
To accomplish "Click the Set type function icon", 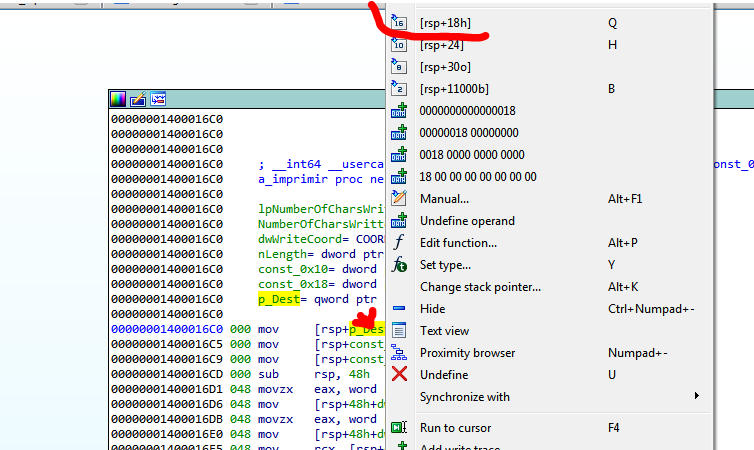I will tap(399, 265).
